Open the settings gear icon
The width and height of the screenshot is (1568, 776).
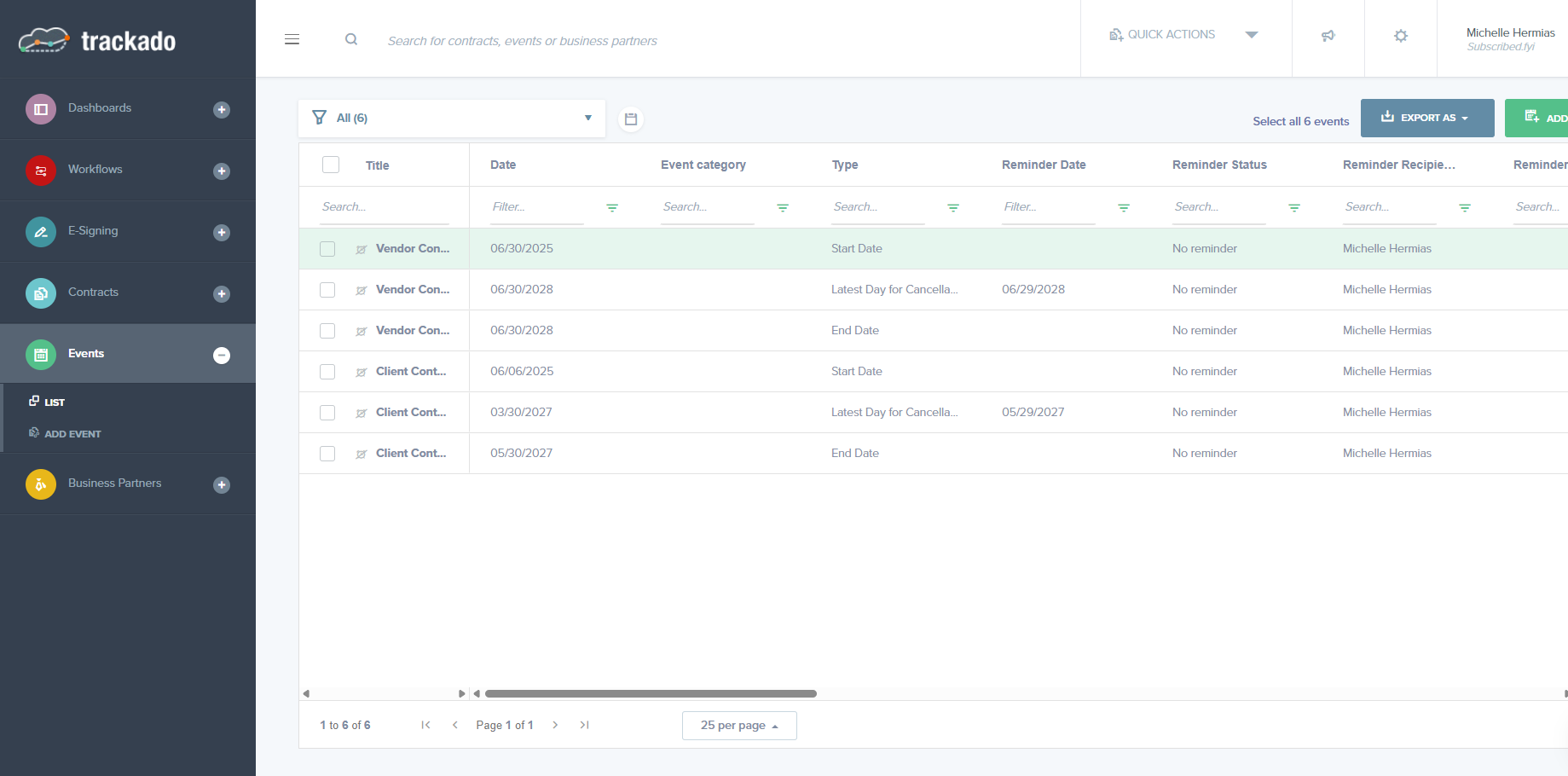[x=1401, y=36]
